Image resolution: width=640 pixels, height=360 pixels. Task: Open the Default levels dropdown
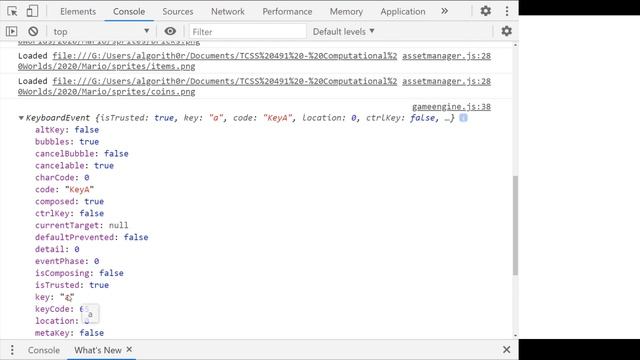(344, 31)
